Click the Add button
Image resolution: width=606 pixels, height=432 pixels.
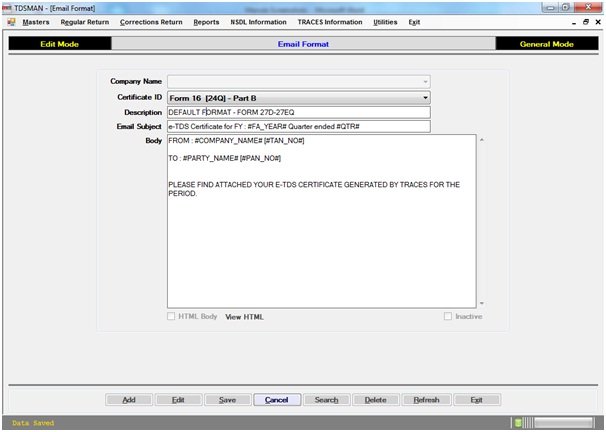[129, 400]
